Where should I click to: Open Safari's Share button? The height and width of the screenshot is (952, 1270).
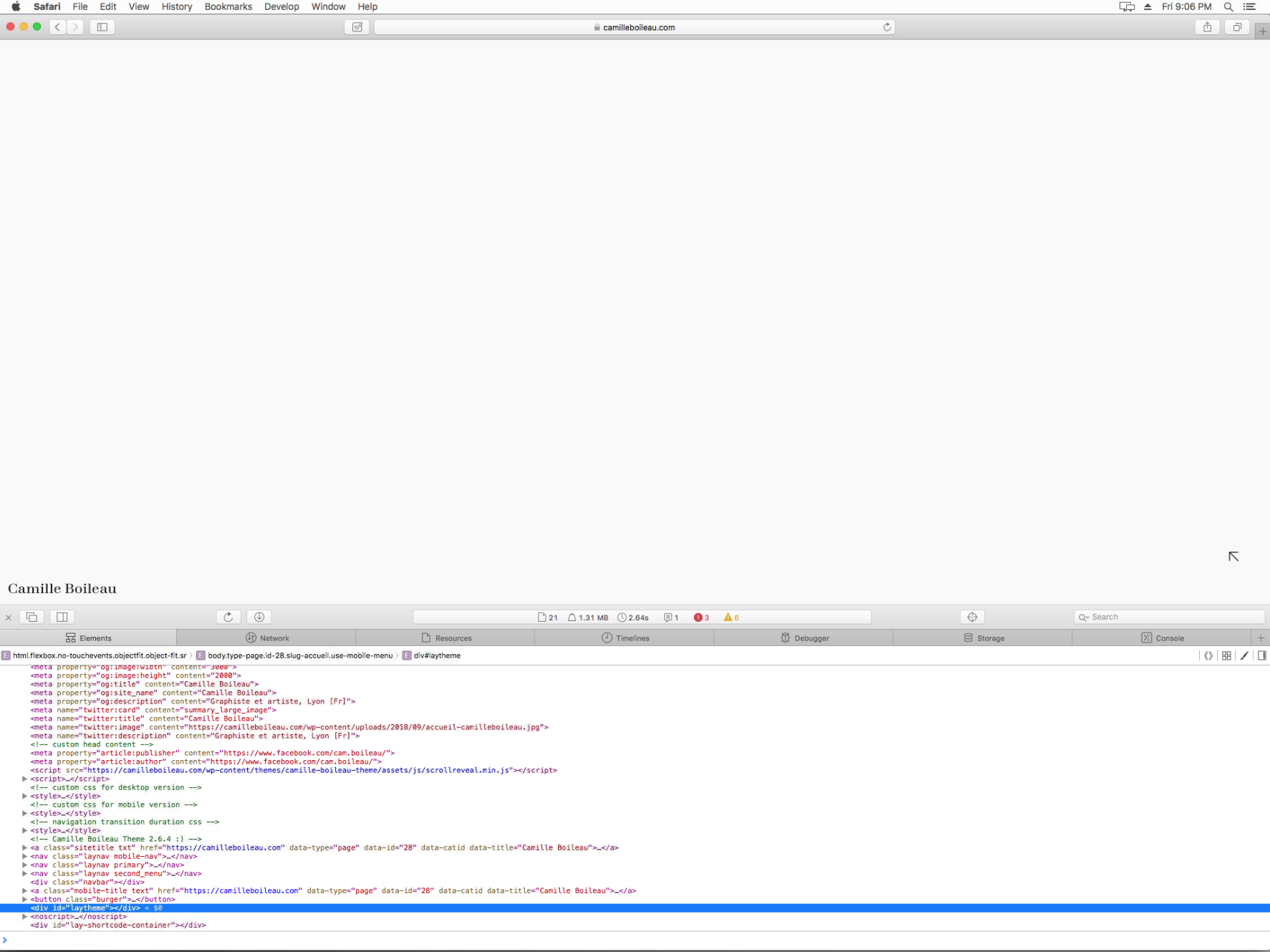coord(1207,27)
